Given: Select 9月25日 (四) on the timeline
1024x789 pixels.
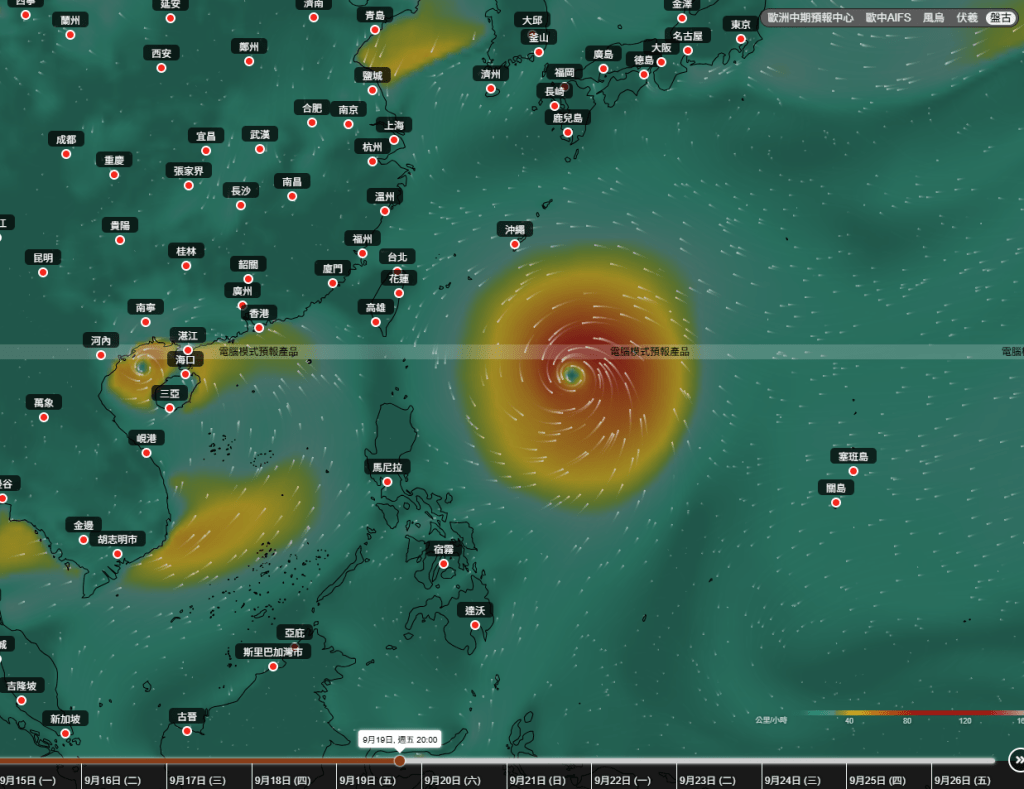Looking at the screenshot, I should click(877, 780).
